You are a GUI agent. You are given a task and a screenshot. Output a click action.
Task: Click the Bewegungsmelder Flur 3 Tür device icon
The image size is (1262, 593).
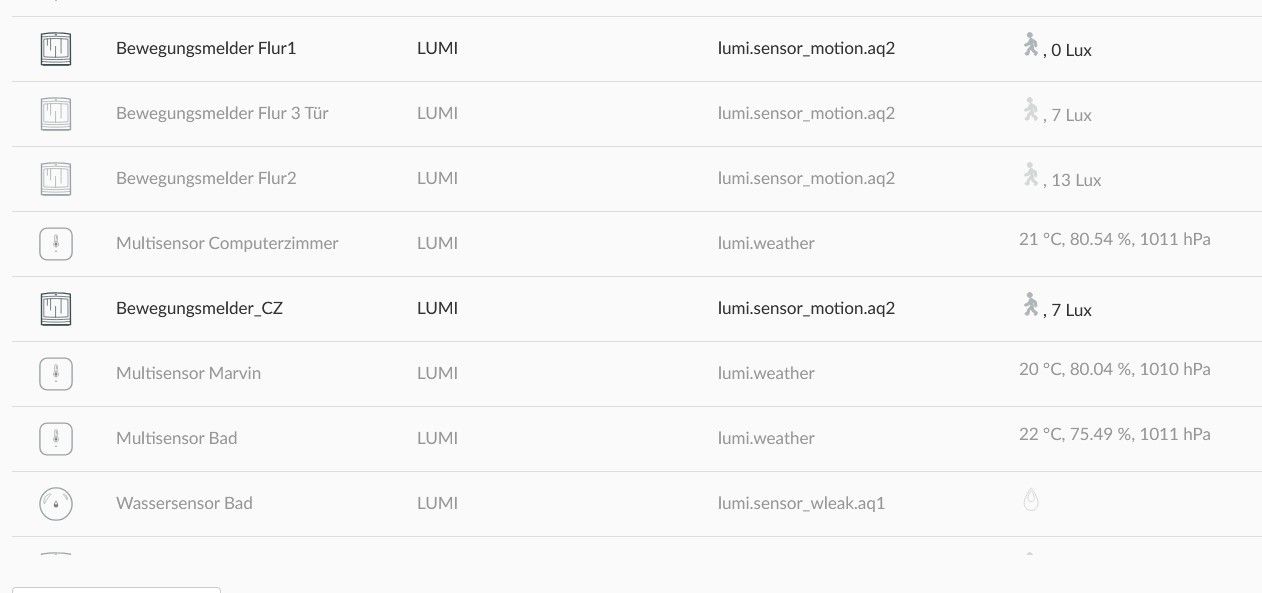56,114
